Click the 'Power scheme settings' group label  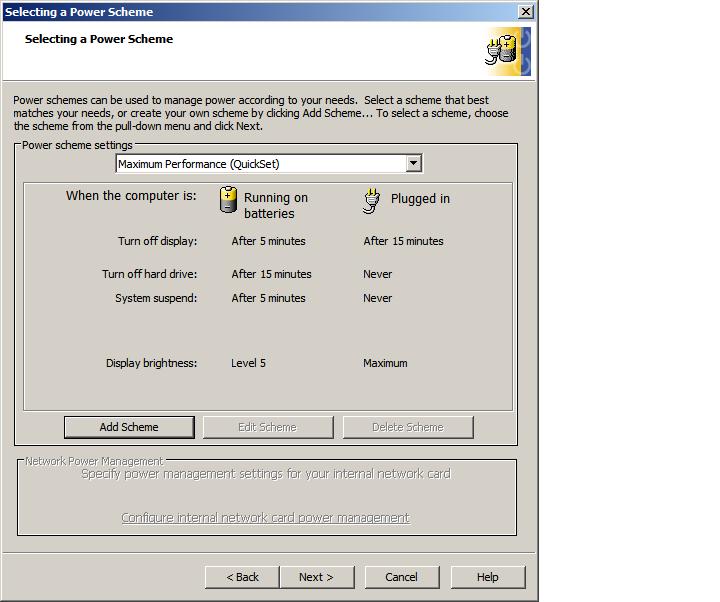pos(77,145)
